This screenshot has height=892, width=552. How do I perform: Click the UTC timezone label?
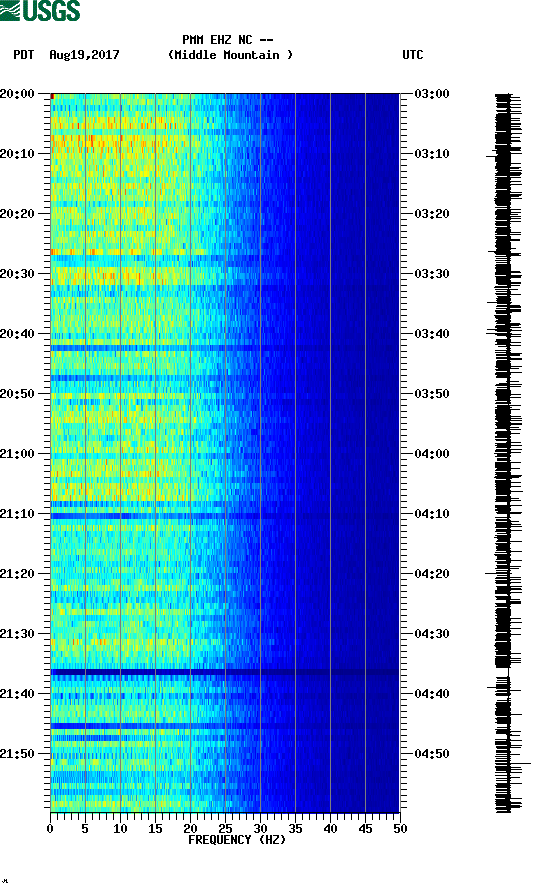click(x=413, y=55)
